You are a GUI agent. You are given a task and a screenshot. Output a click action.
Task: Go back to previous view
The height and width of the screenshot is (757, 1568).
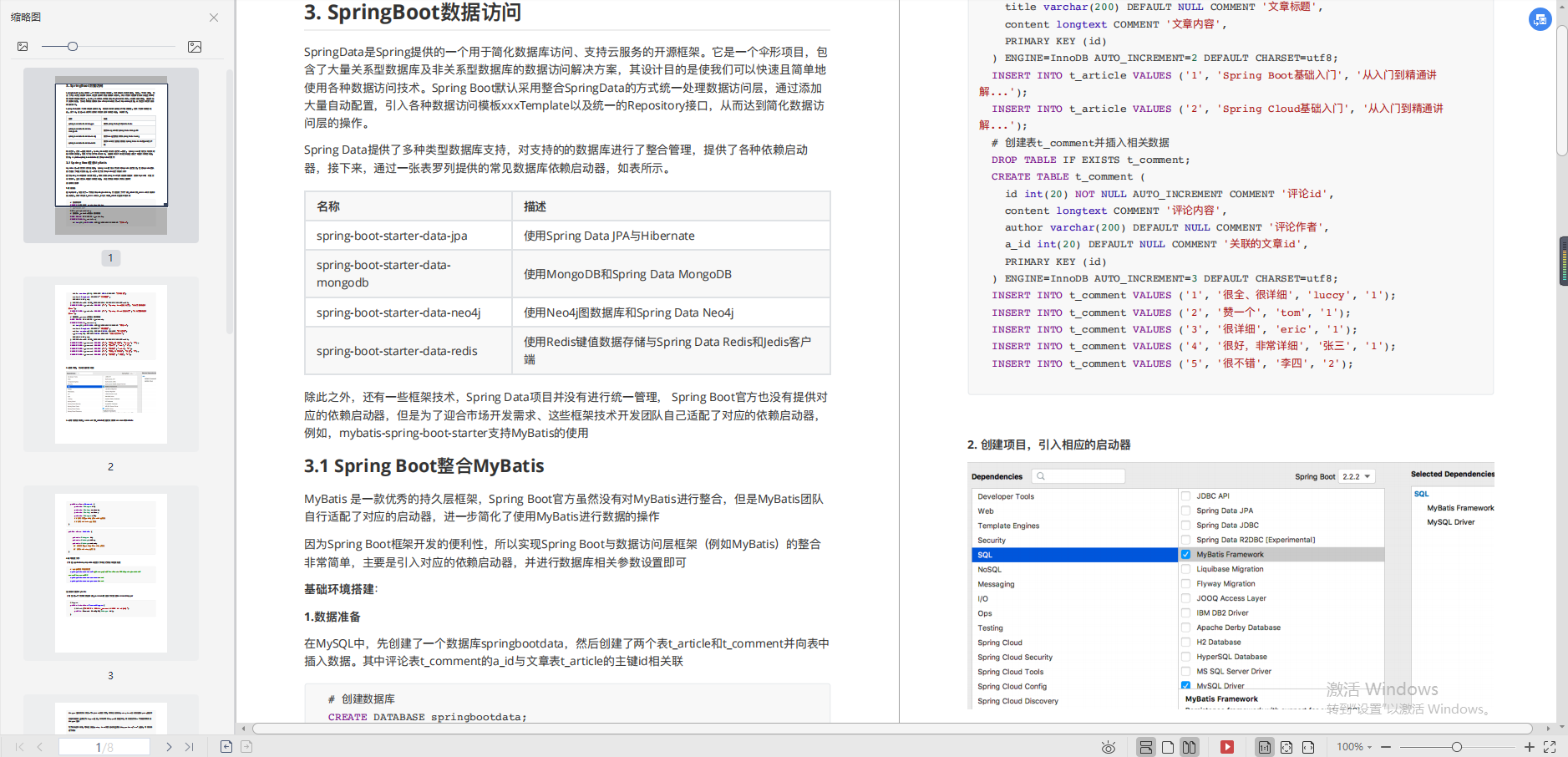coord(226,747)
